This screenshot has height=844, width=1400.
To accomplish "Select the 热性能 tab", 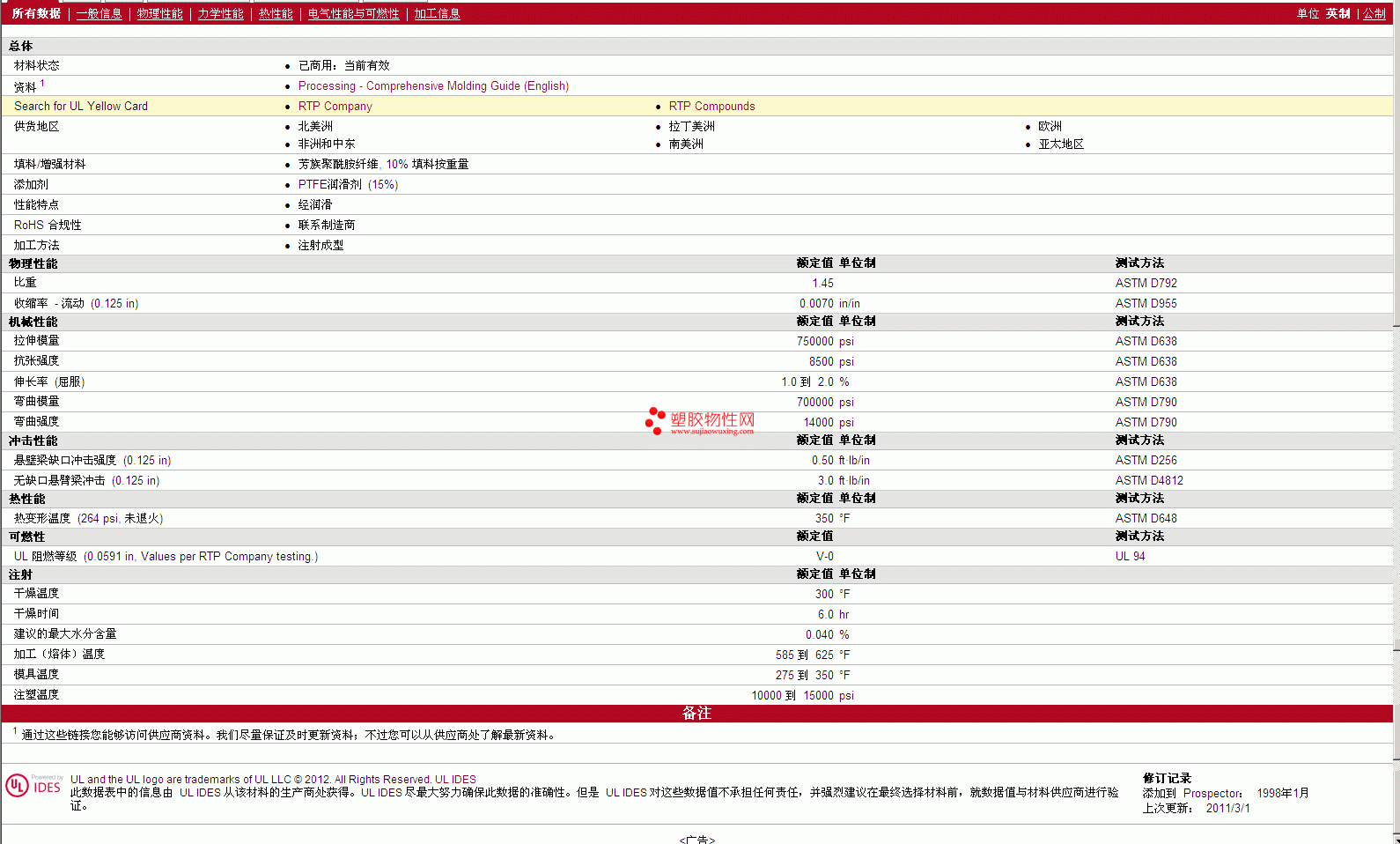I will pos(276,14).
